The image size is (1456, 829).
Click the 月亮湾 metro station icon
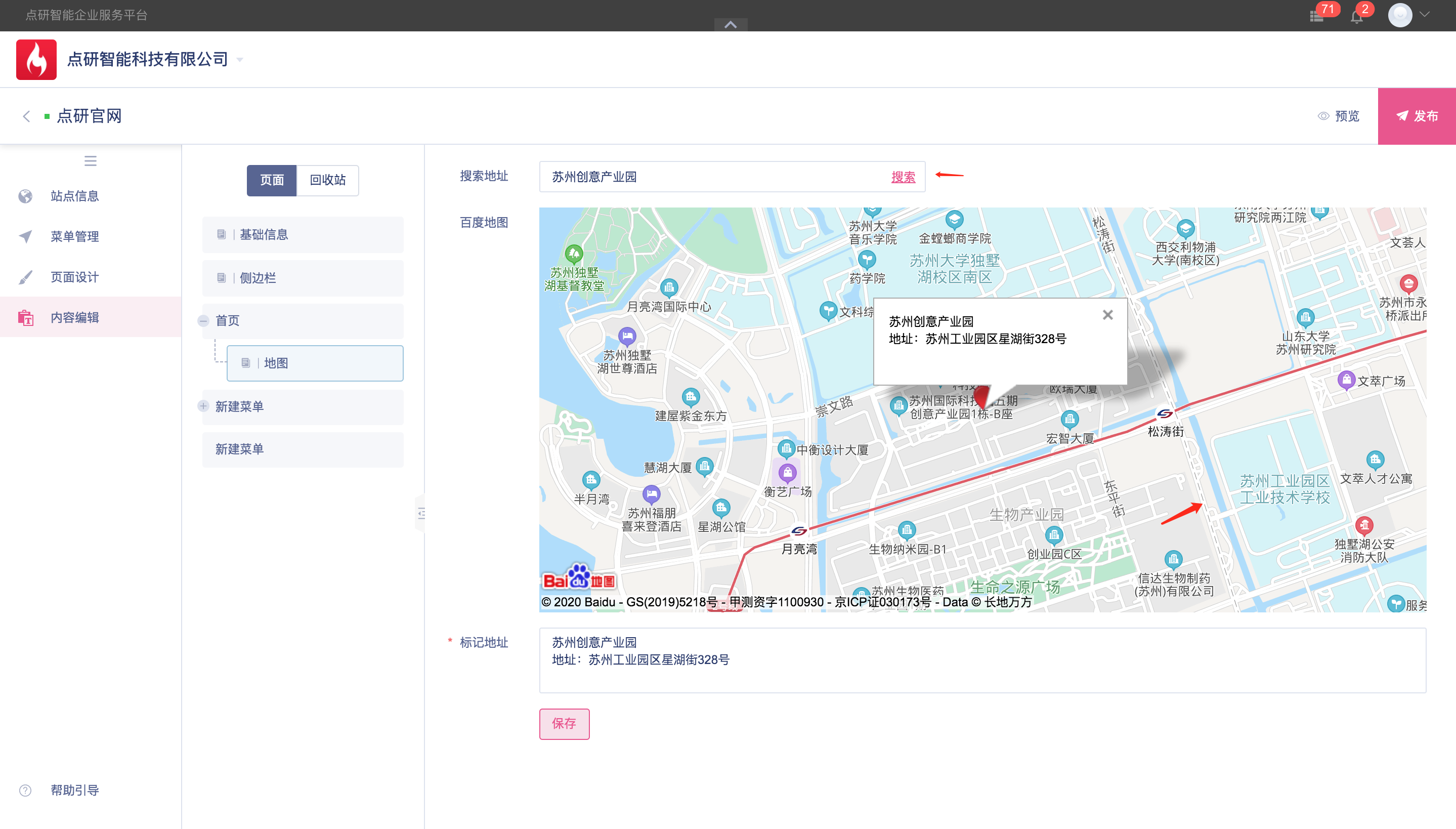(799, 531)
